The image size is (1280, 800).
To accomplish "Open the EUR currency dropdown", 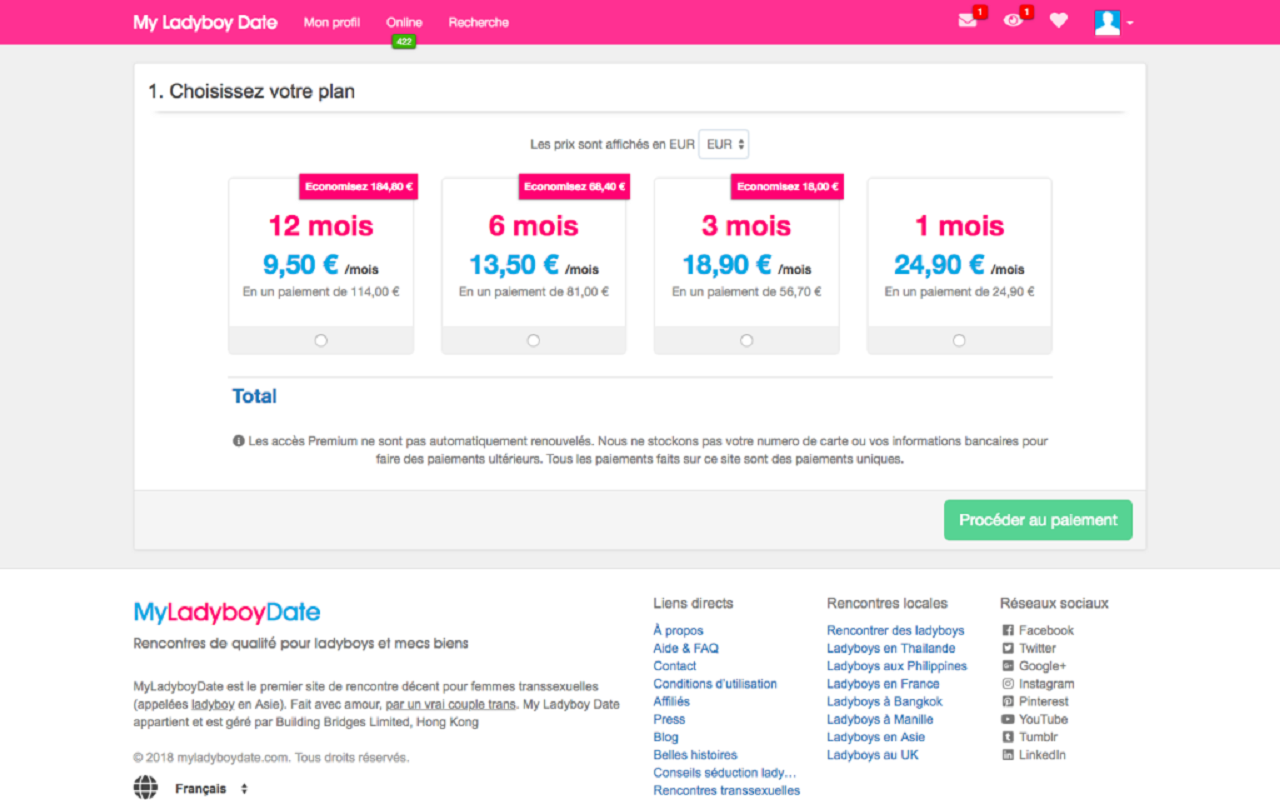I will point(724,144).
